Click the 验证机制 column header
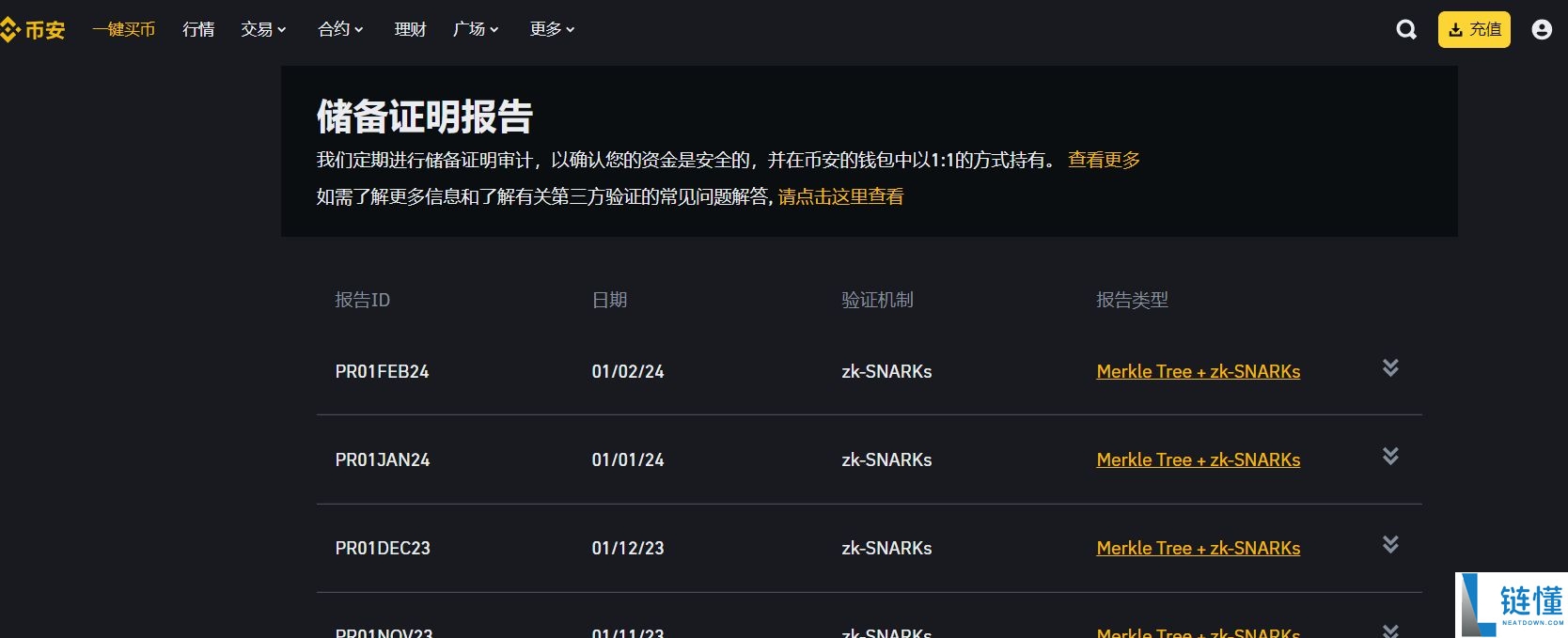The image size is (1568, 638). 877,300
